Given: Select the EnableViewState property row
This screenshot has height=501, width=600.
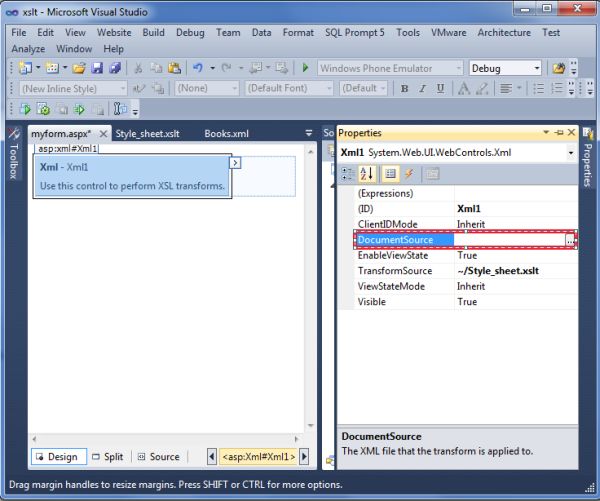Looking at the screenshot, I should [x=466, y=255].
